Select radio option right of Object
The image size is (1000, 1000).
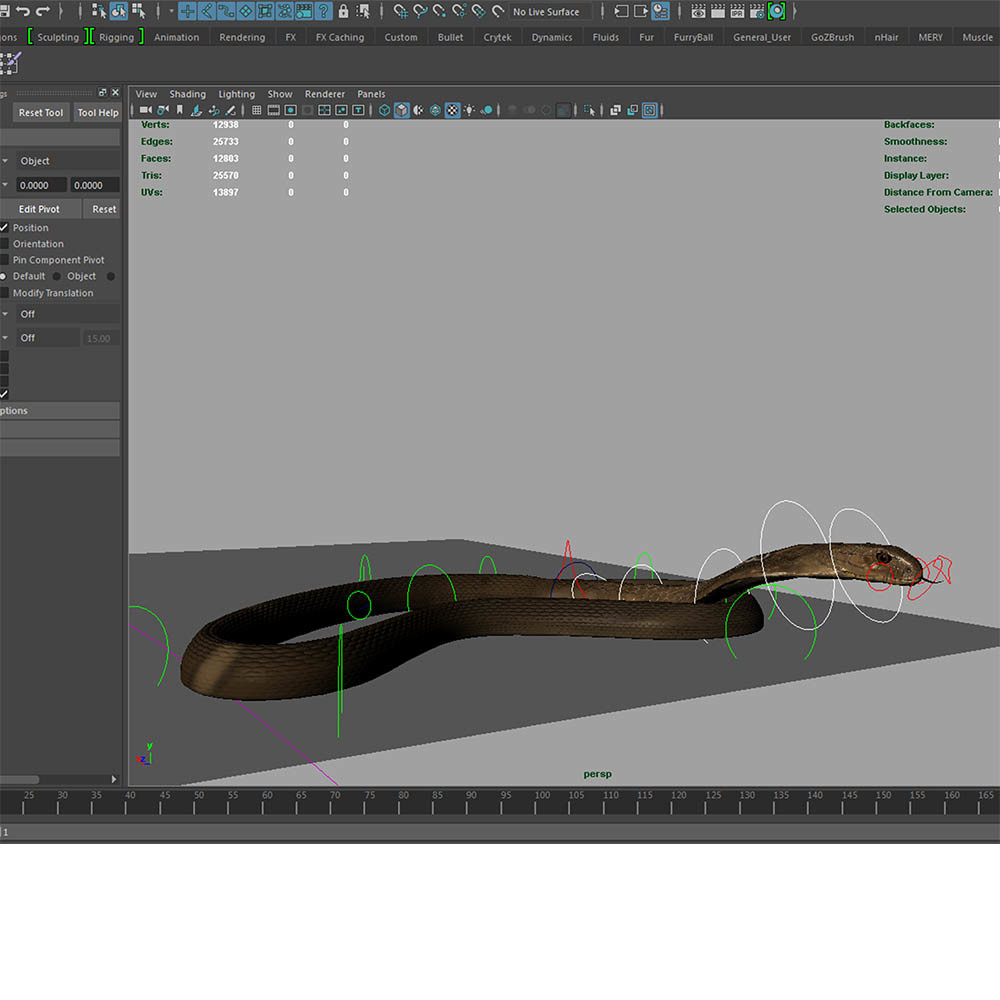click(x=111, y=276)
